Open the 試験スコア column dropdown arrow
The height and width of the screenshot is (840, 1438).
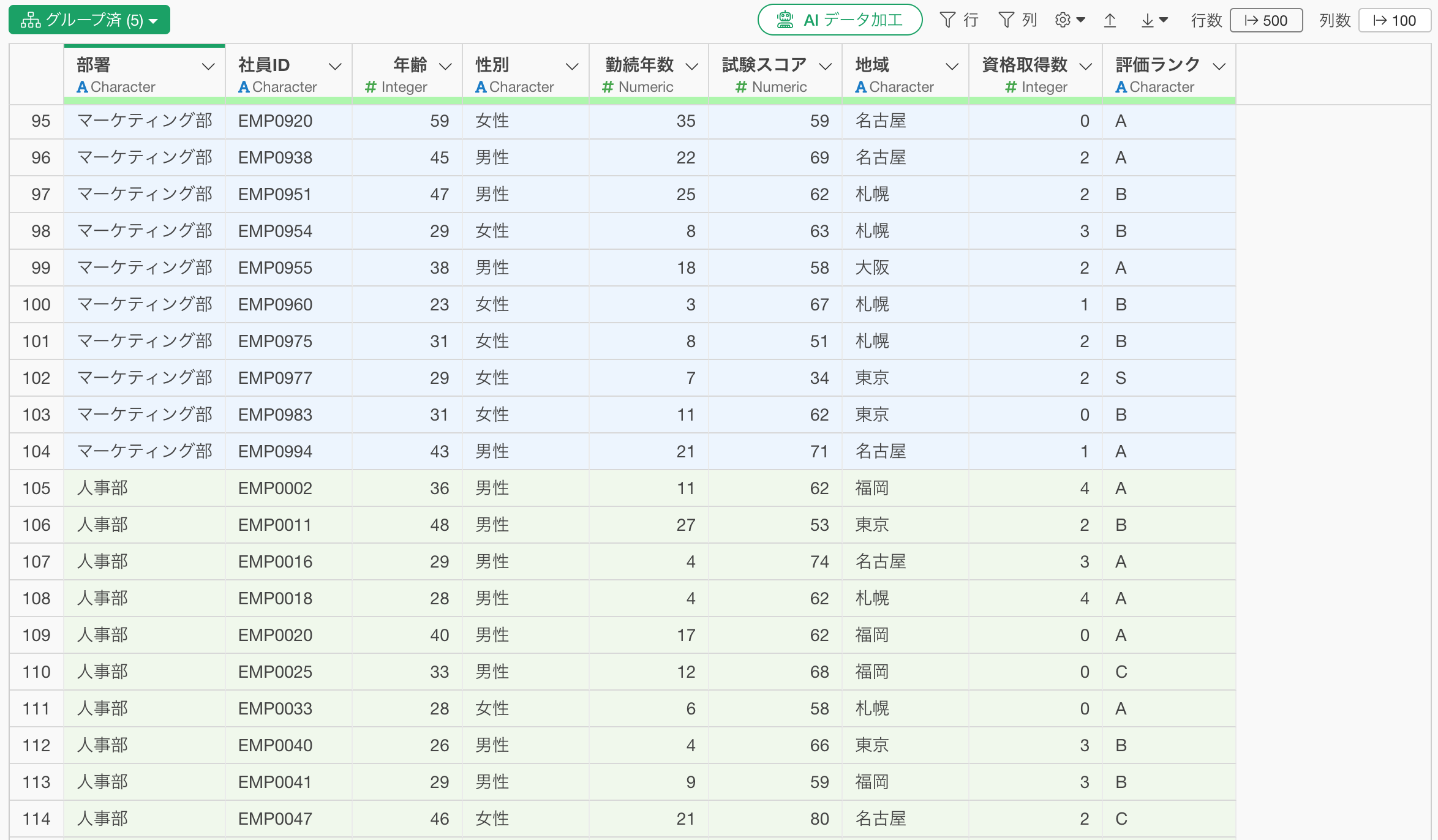coord(826,66)
